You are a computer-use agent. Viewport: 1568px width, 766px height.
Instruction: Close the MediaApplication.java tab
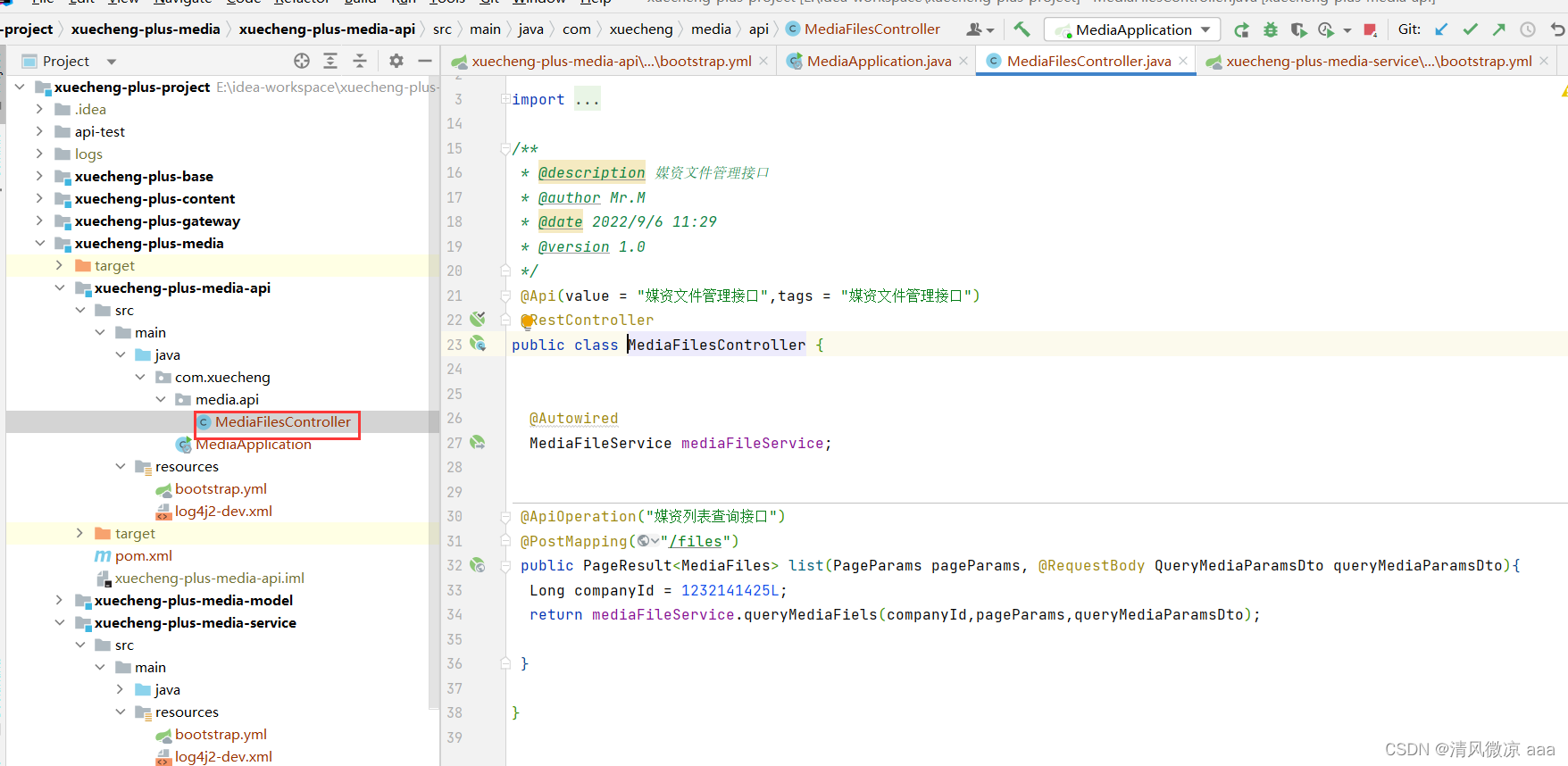pyautogui.click(x=963, y=61)
